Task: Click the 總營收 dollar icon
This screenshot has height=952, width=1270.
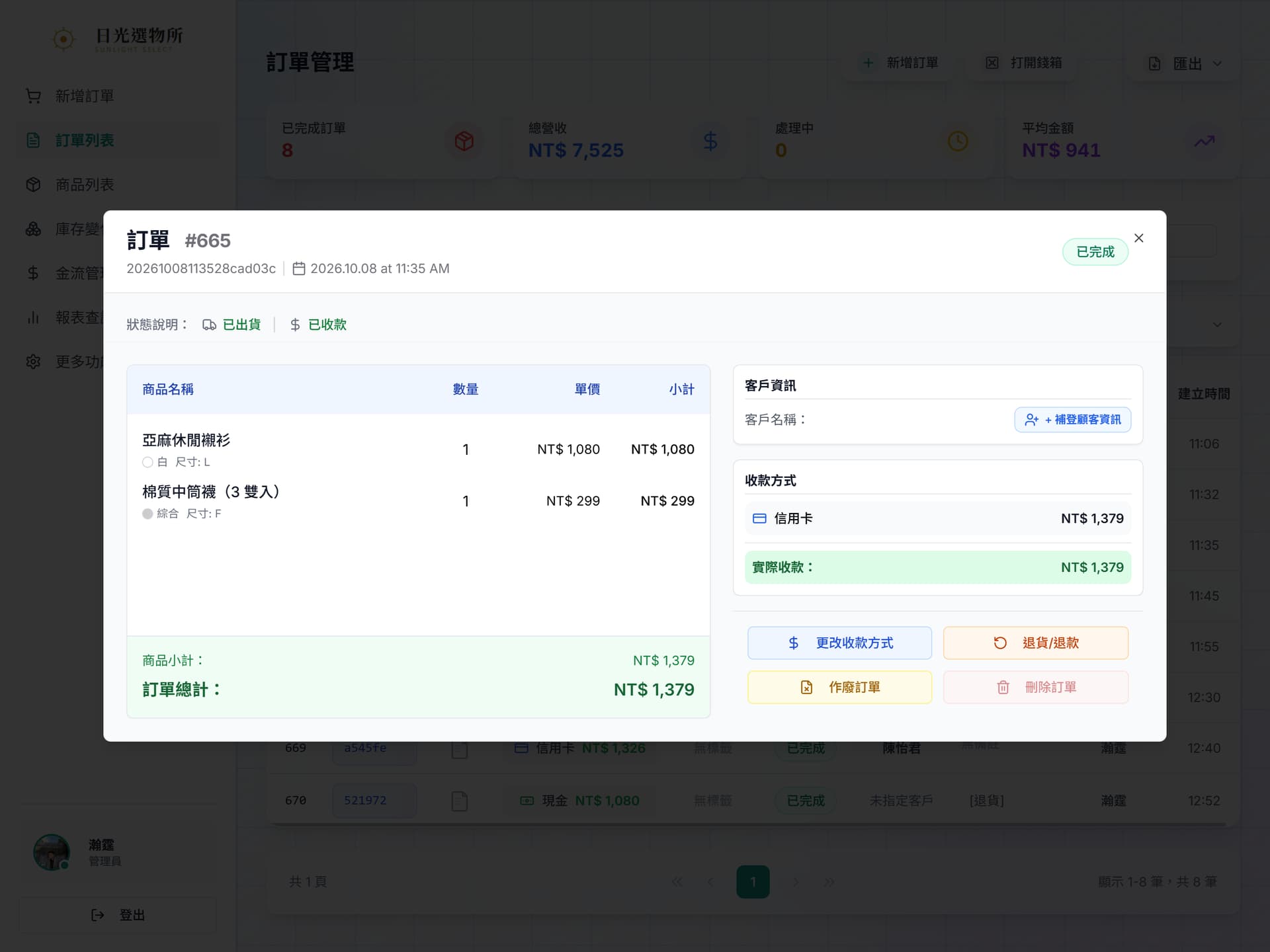Action: tap(710, 141)
